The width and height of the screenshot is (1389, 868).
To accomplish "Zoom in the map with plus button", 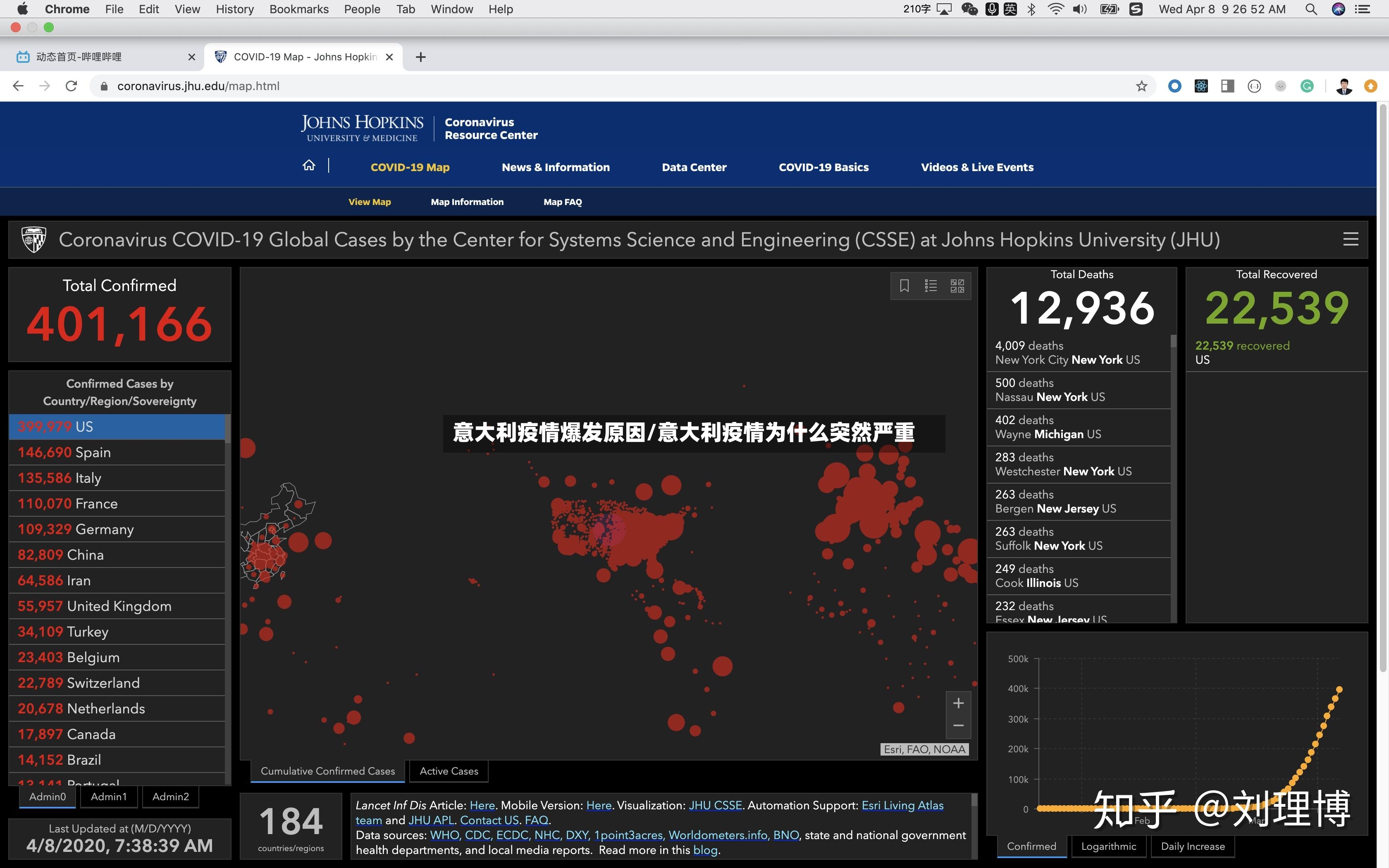I will pos(959,703).
